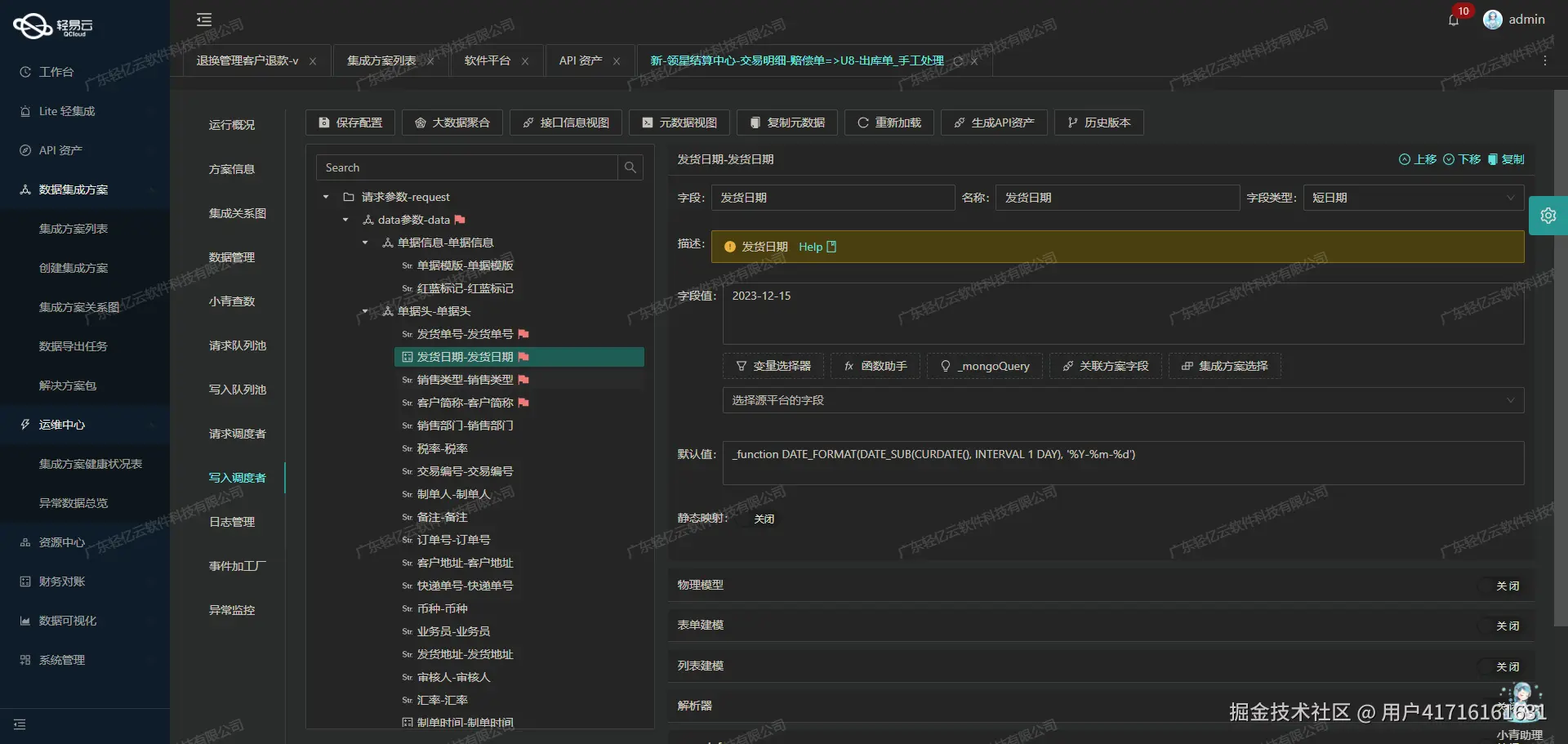The width and height of the screenshot is (1568, 744).
Task: Open the 选择源平台的字段 dropdown
Action: pos(1122,400)
